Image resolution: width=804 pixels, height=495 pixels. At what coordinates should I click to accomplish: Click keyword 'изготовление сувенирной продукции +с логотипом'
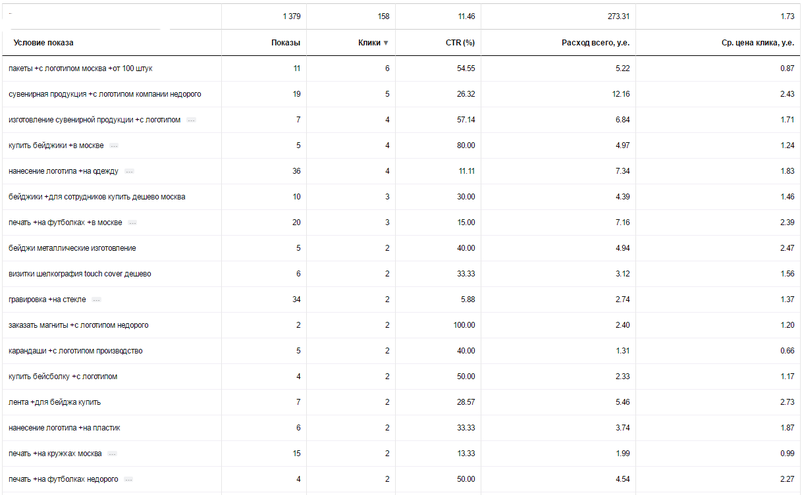[94, 120]
